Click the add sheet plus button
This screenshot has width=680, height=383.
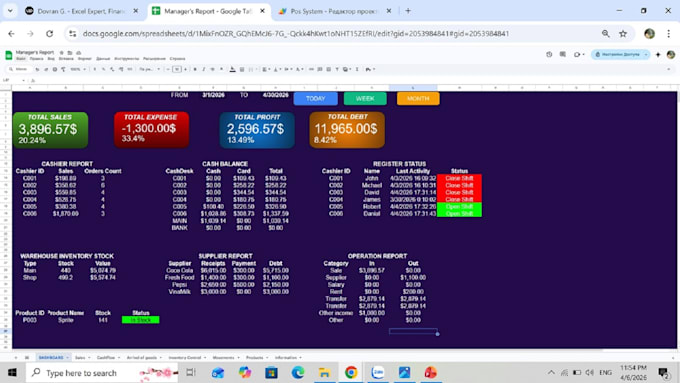coord(16,357)
